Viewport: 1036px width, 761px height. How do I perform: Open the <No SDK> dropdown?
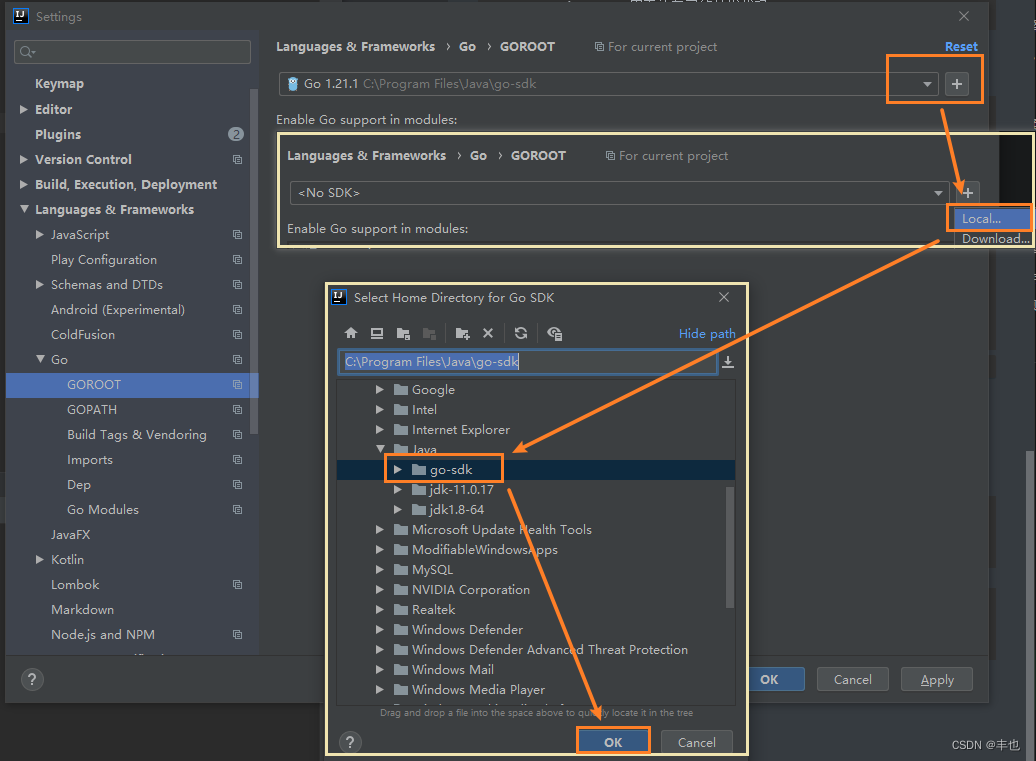click(938, 193)
